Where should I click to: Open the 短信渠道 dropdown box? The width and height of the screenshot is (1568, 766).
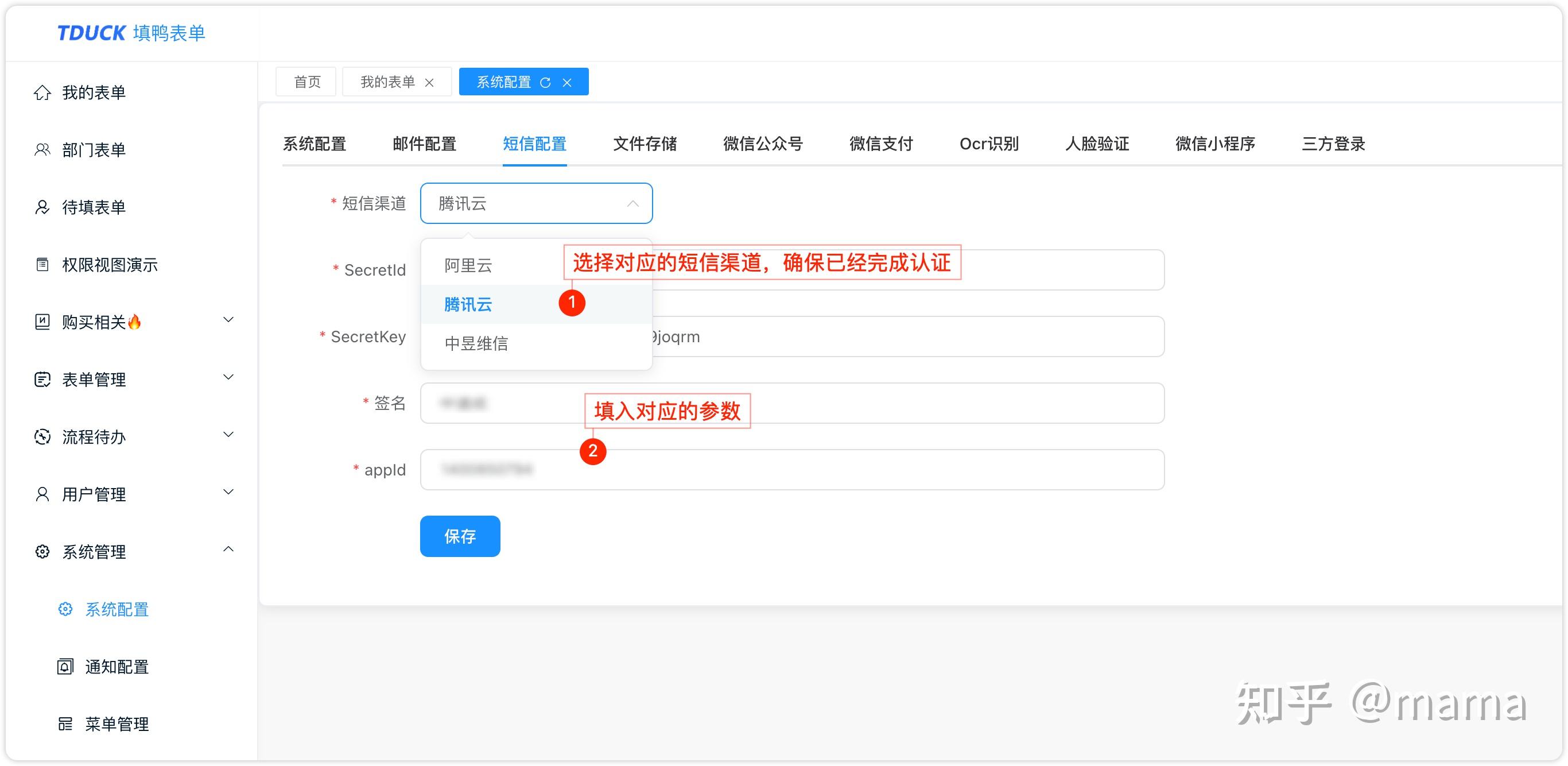[x=536, y=203]
